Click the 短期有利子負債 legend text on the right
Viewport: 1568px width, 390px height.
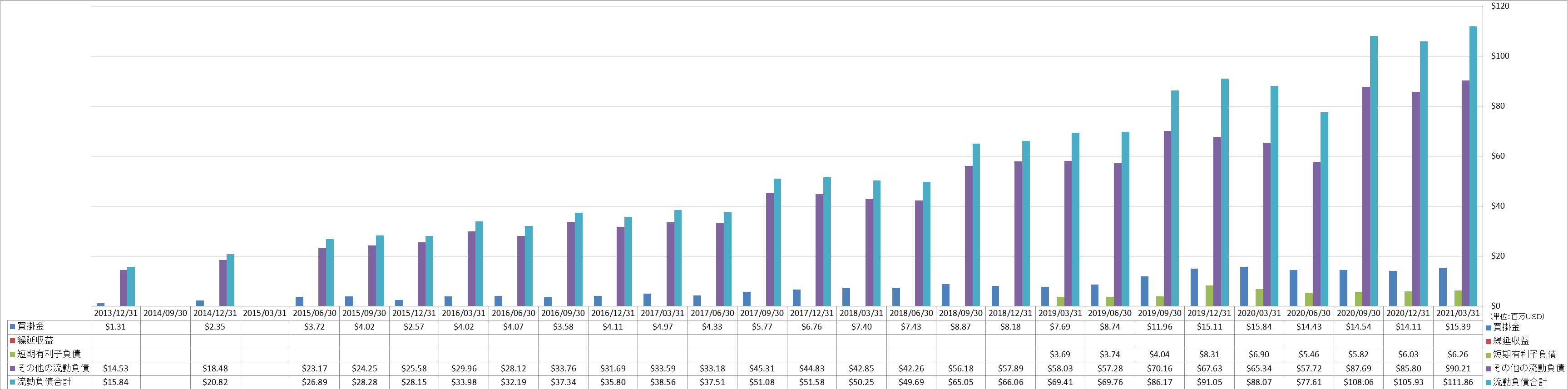[x=1525, y=355]
